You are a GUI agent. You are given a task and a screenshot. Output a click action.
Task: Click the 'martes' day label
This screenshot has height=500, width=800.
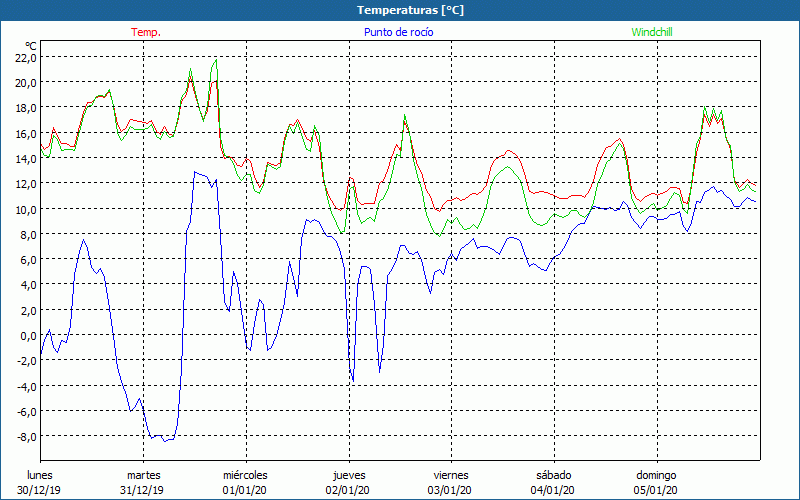click(x=144, y=475)
